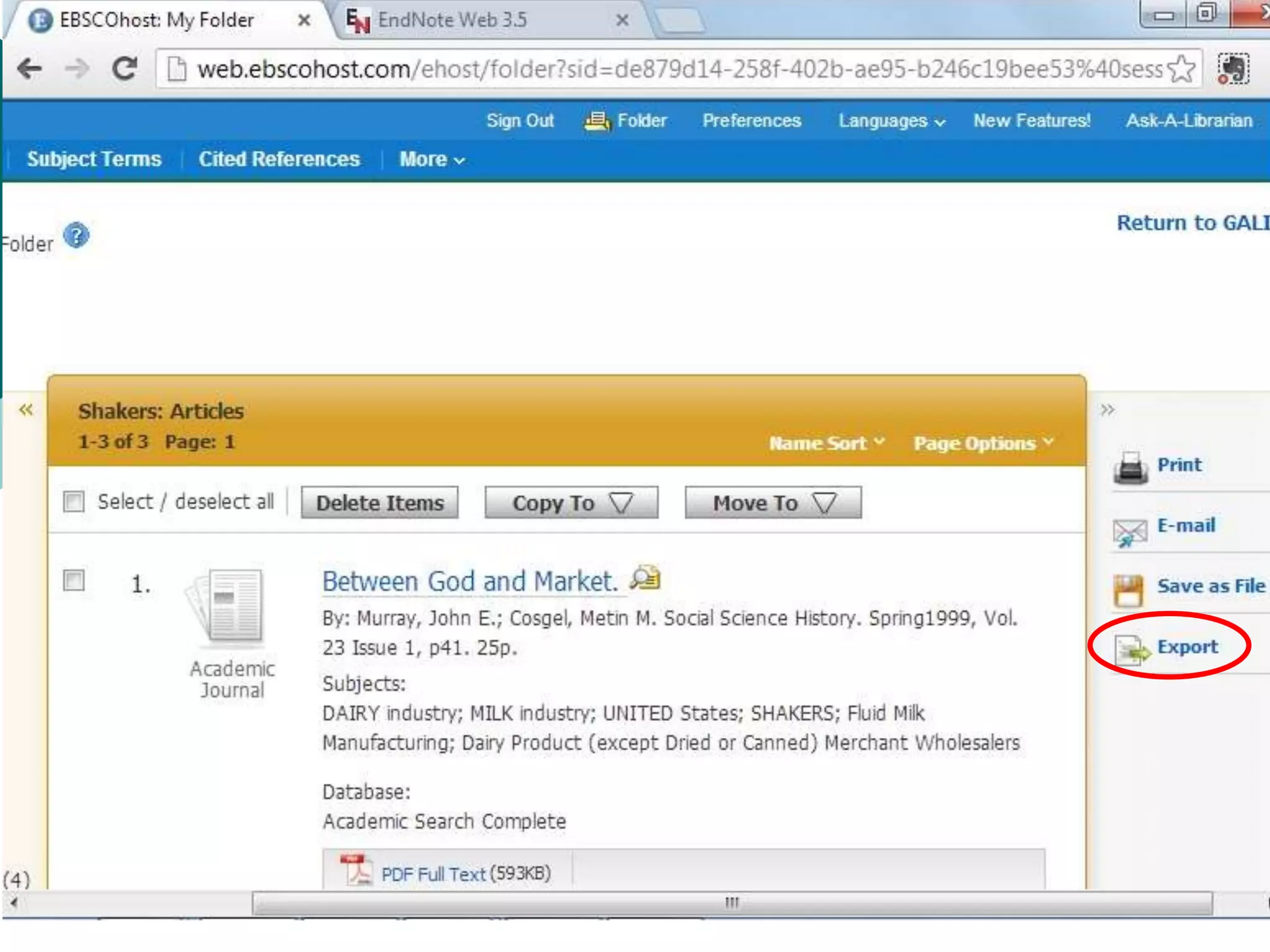Viewport: 1270px width, 952px height.
Task: Click the horizontal scrollbar thumb
Action: click(732, 902)
